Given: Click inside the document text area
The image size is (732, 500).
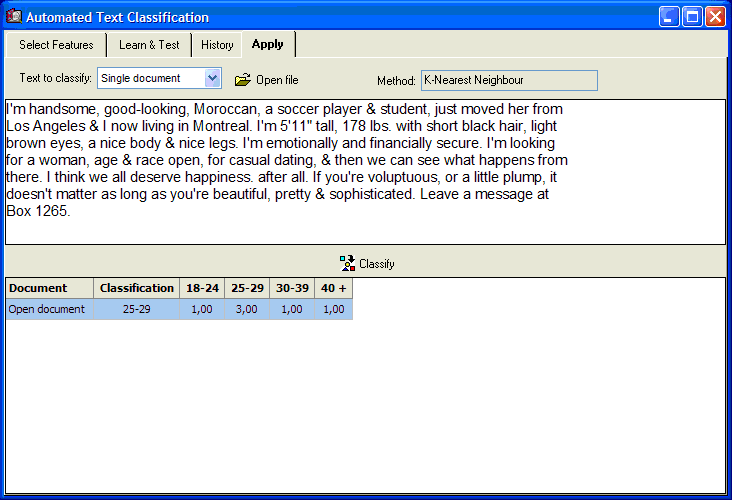Looking at the screenshot, I should pos(364,171).
